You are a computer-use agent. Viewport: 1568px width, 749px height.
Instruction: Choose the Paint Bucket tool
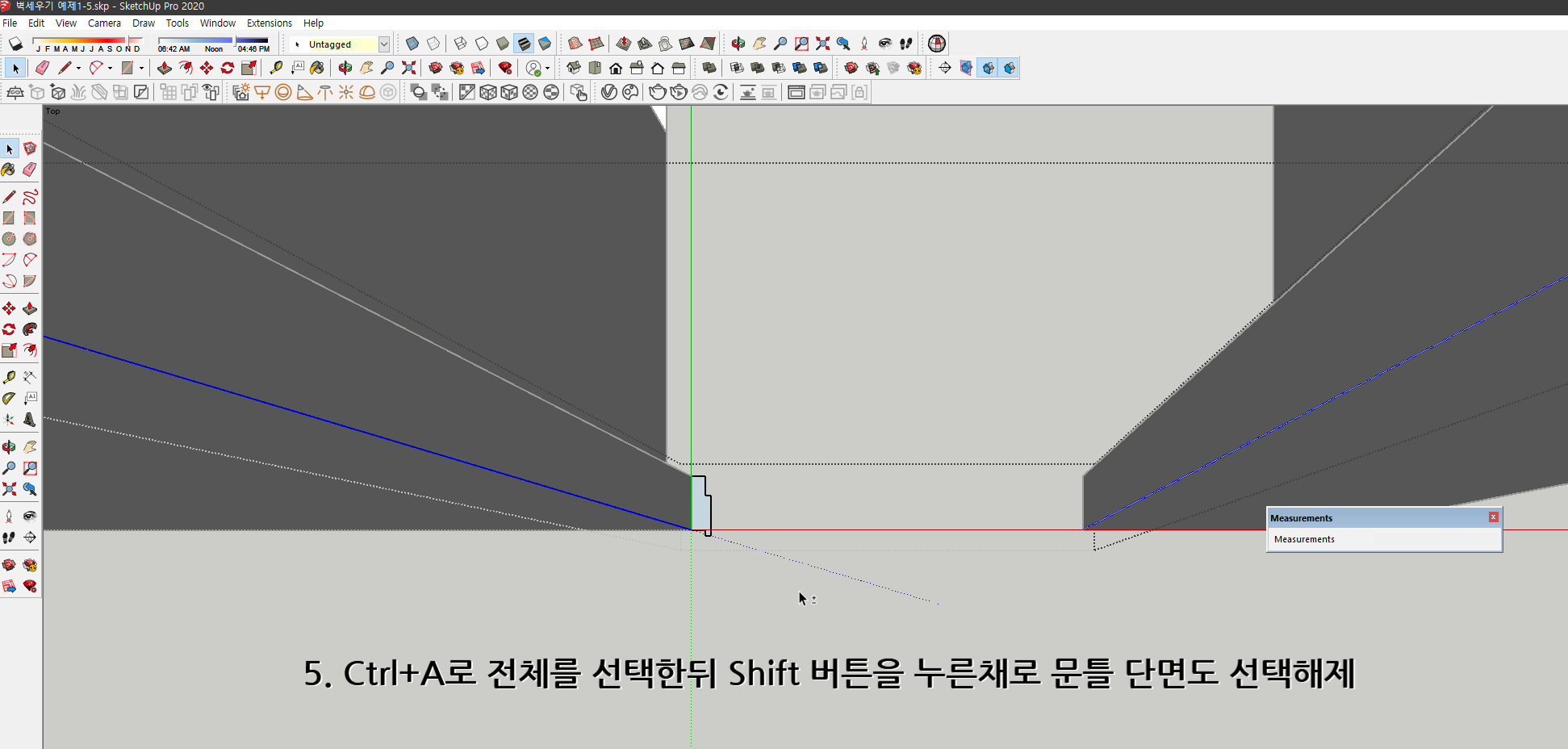click(316, 68)
